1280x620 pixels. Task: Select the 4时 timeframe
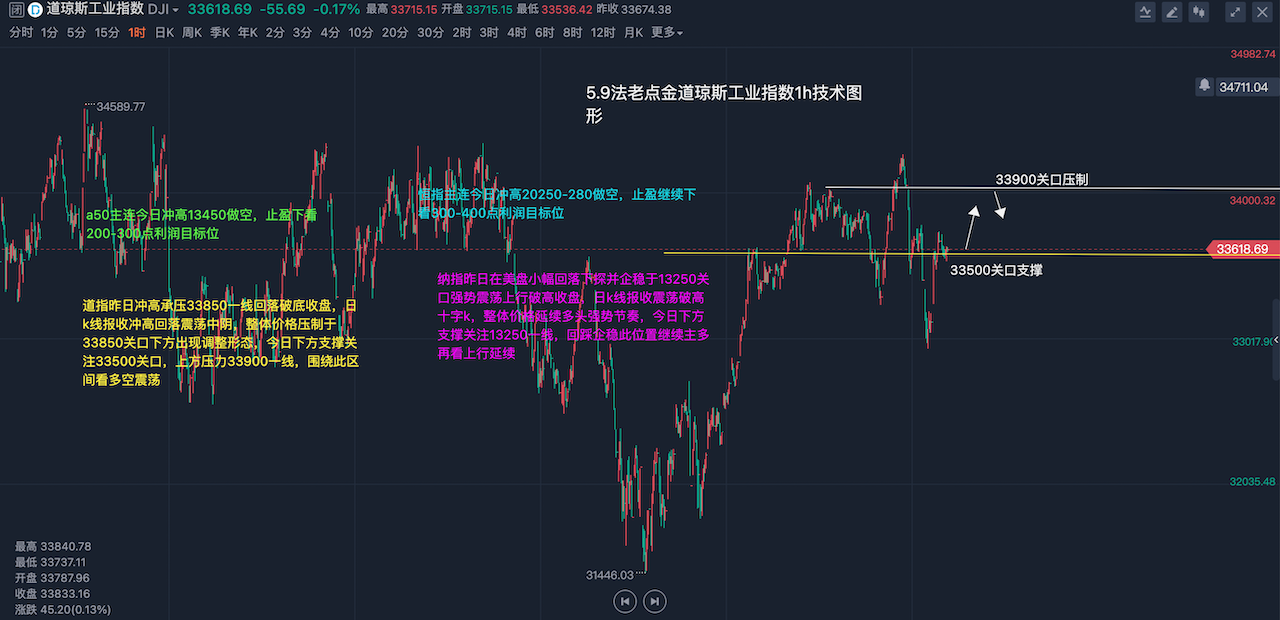coord(516,32)
